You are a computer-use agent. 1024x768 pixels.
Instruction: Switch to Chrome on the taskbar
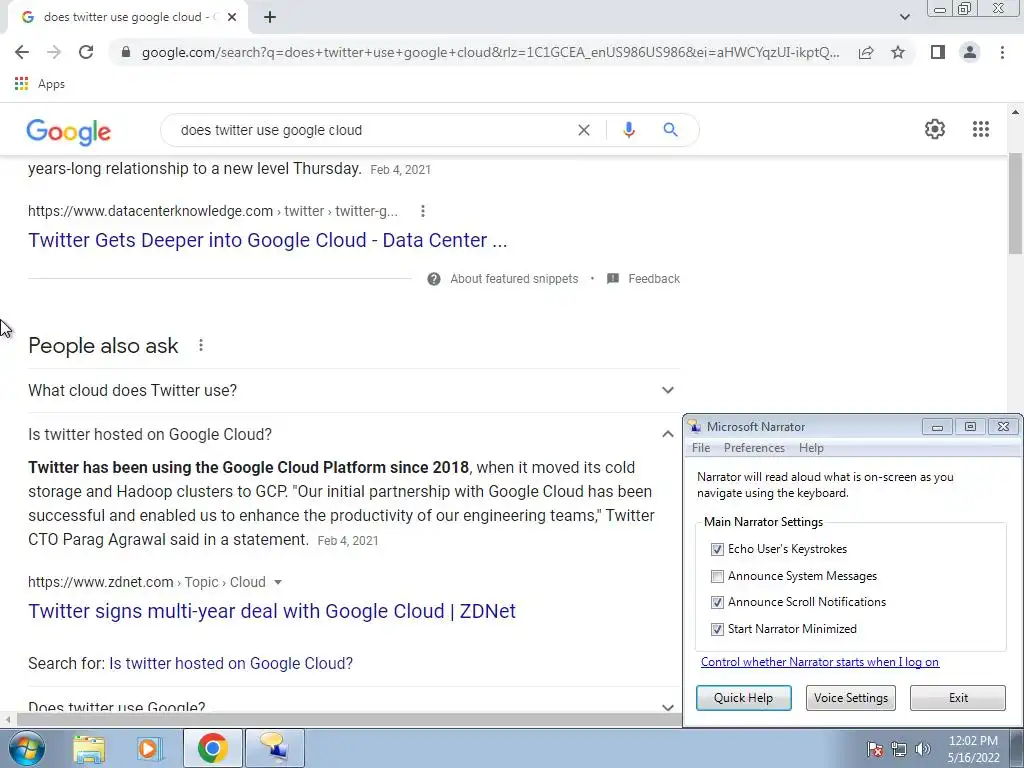212,748
